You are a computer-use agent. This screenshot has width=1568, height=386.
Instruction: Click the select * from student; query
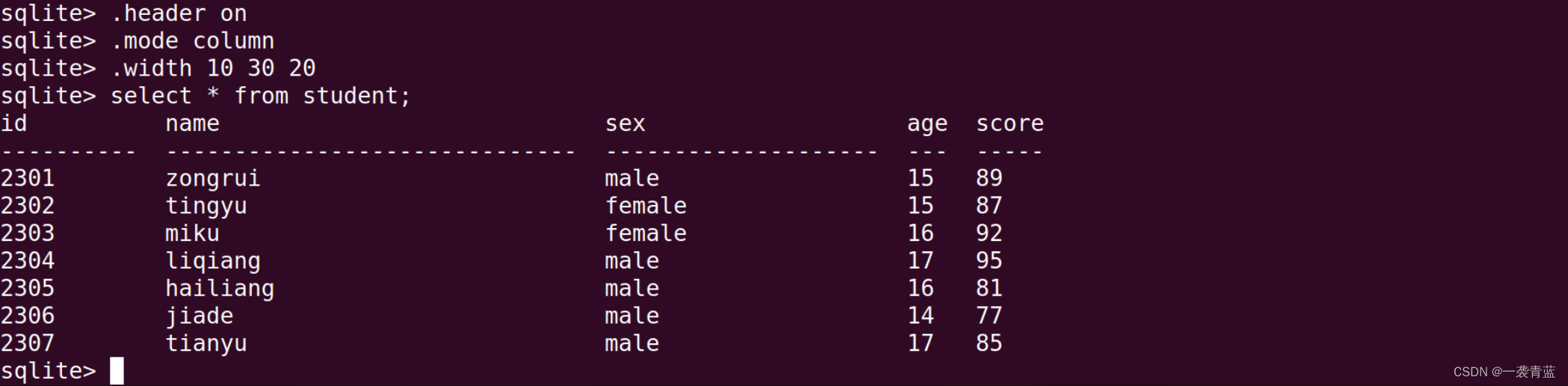click(260, 96)
